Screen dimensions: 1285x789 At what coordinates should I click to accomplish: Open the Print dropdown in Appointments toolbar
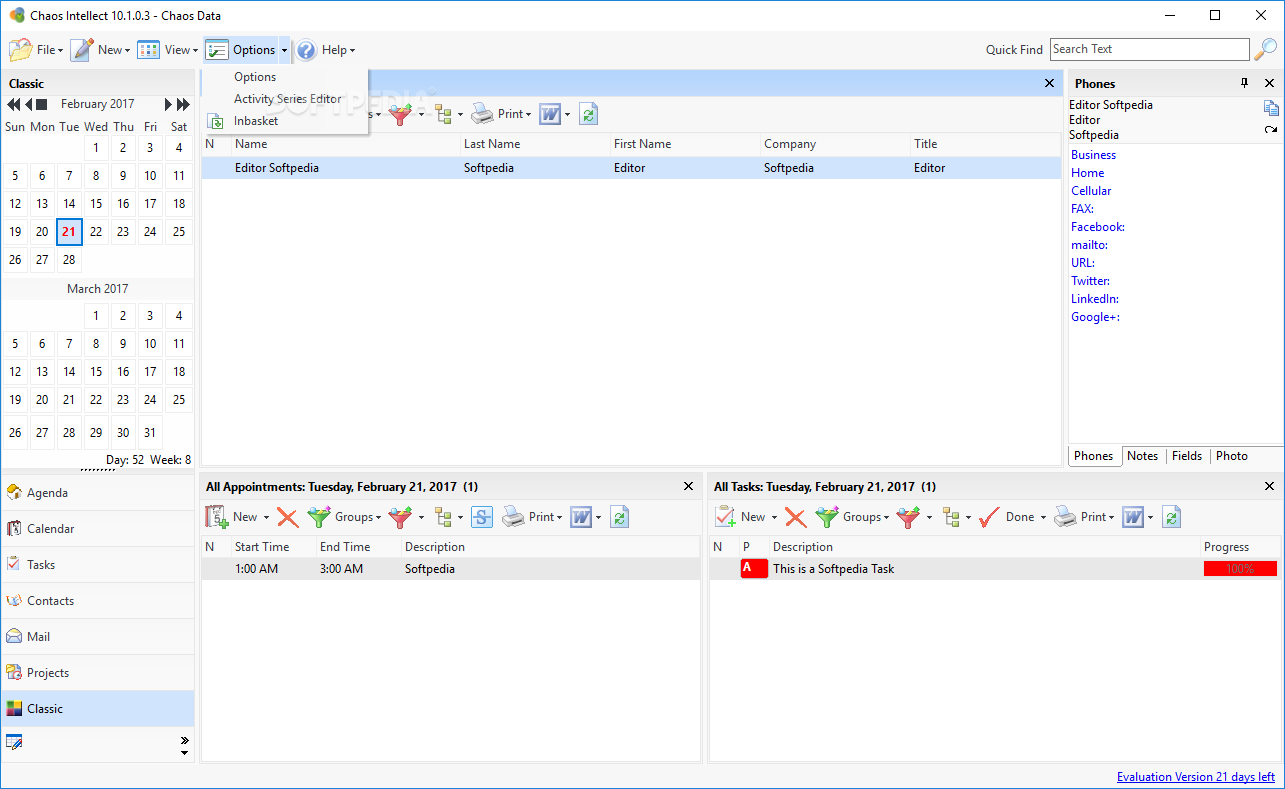click(560, 518)
